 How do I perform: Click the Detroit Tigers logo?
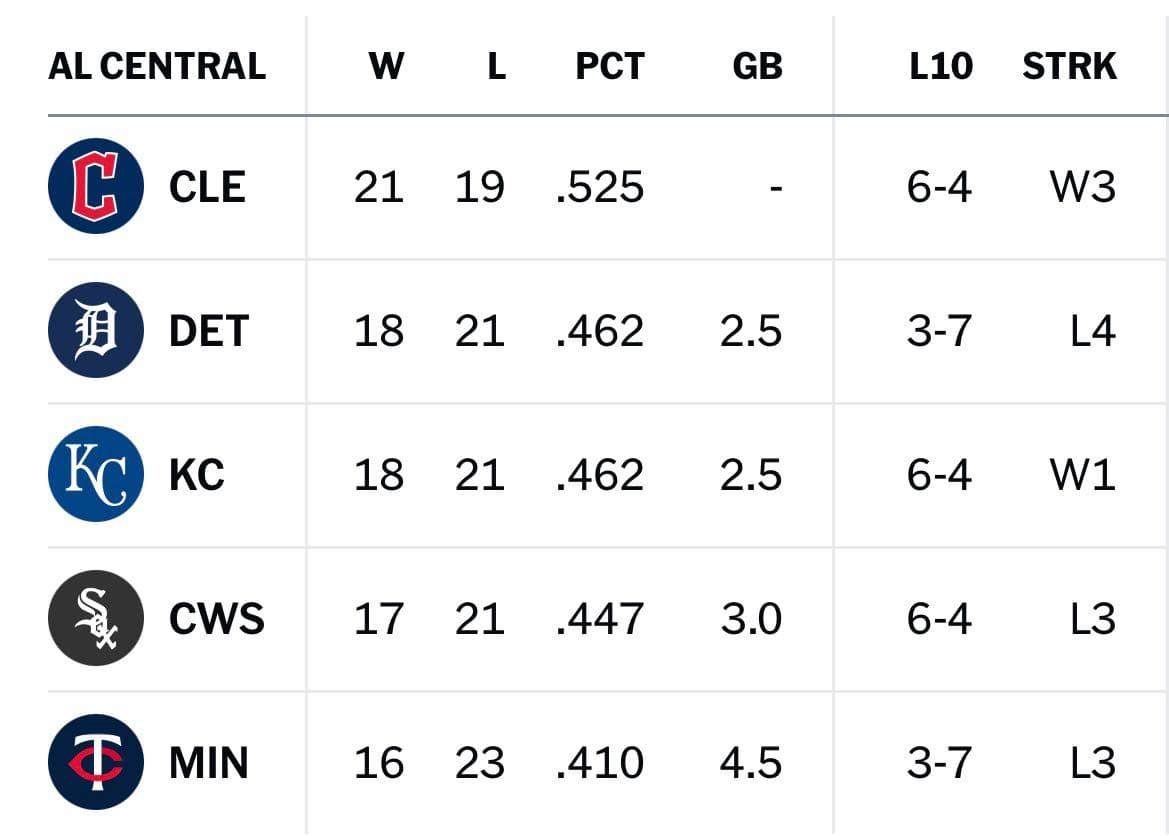(95, 330)
